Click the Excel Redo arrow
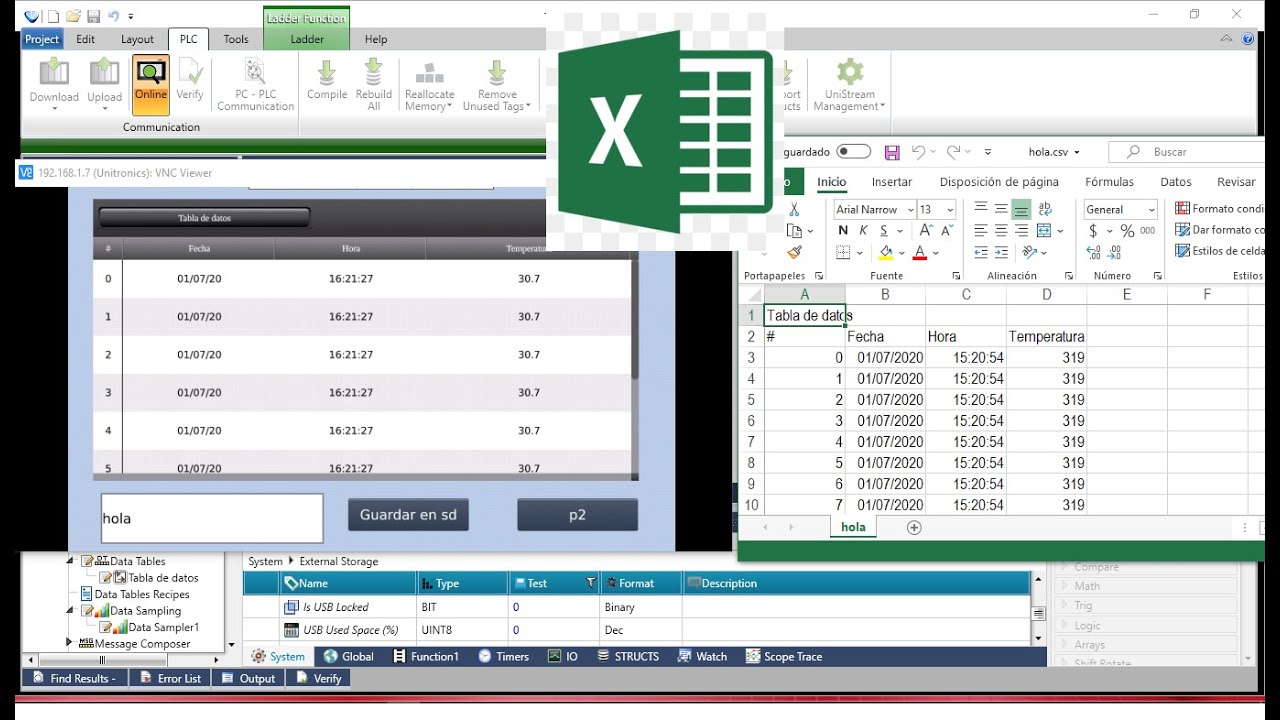The height and width of the screenshot is (720, 1280). point(954,152)
